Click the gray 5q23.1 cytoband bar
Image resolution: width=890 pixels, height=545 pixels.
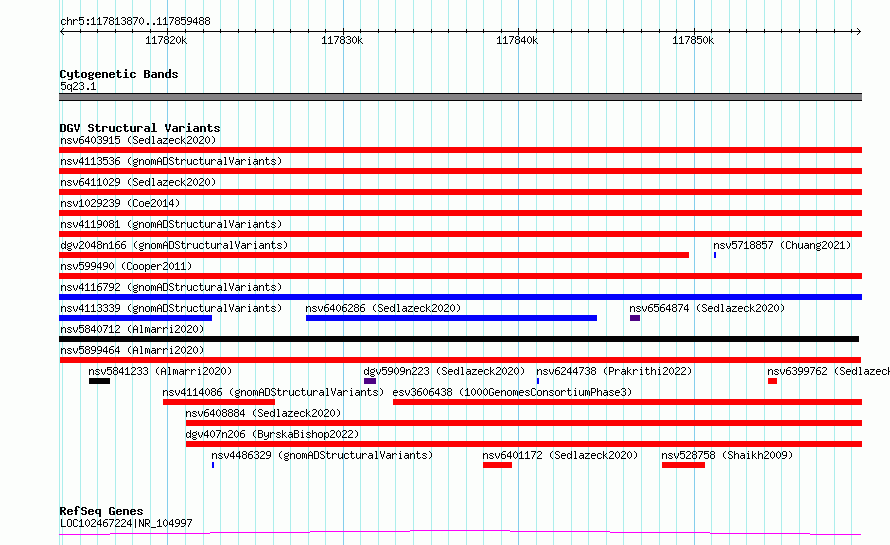460,97
